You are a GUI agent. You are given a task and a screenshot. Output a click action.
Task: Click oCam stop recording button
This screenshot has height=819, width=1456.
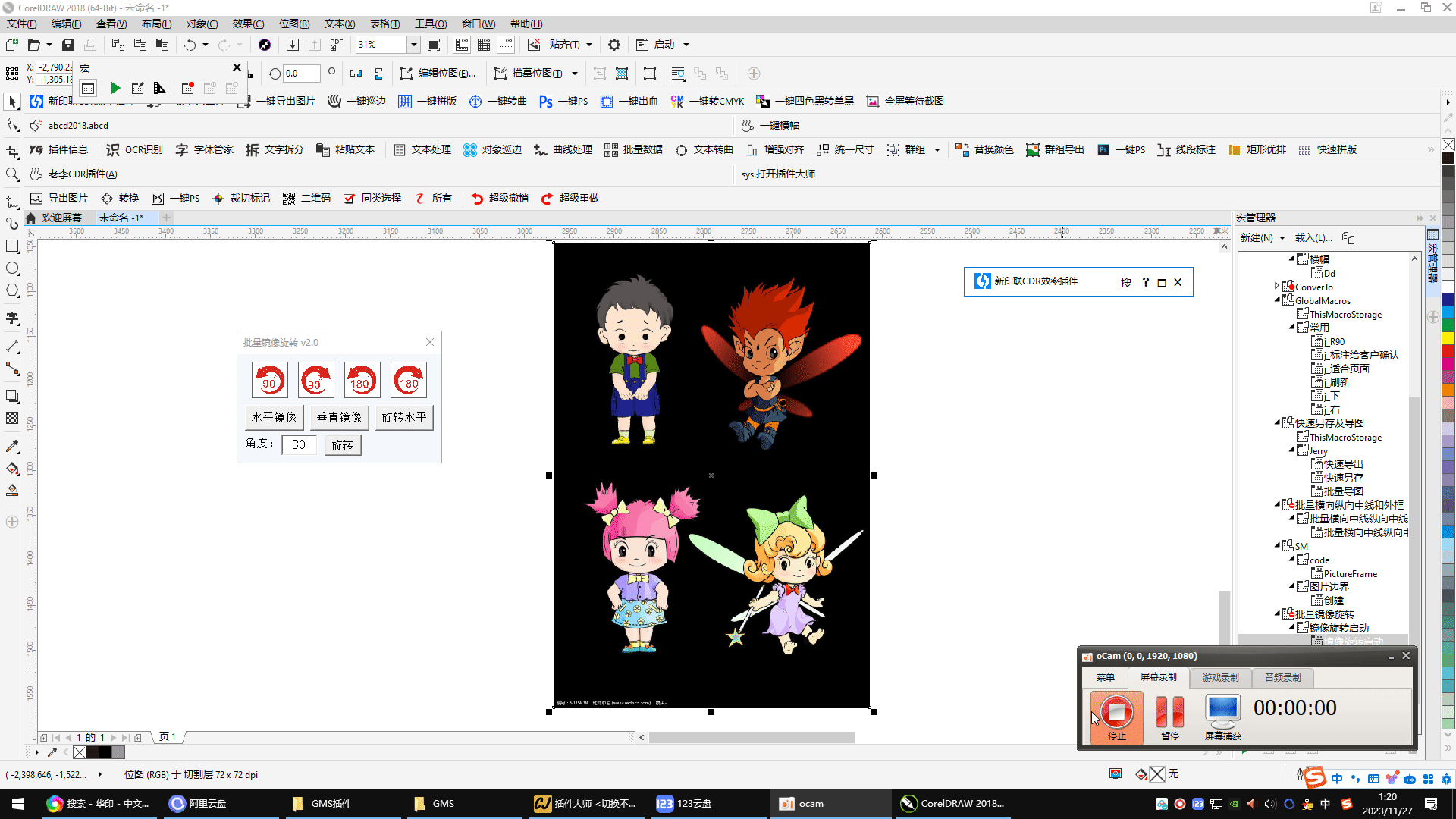1116,717
